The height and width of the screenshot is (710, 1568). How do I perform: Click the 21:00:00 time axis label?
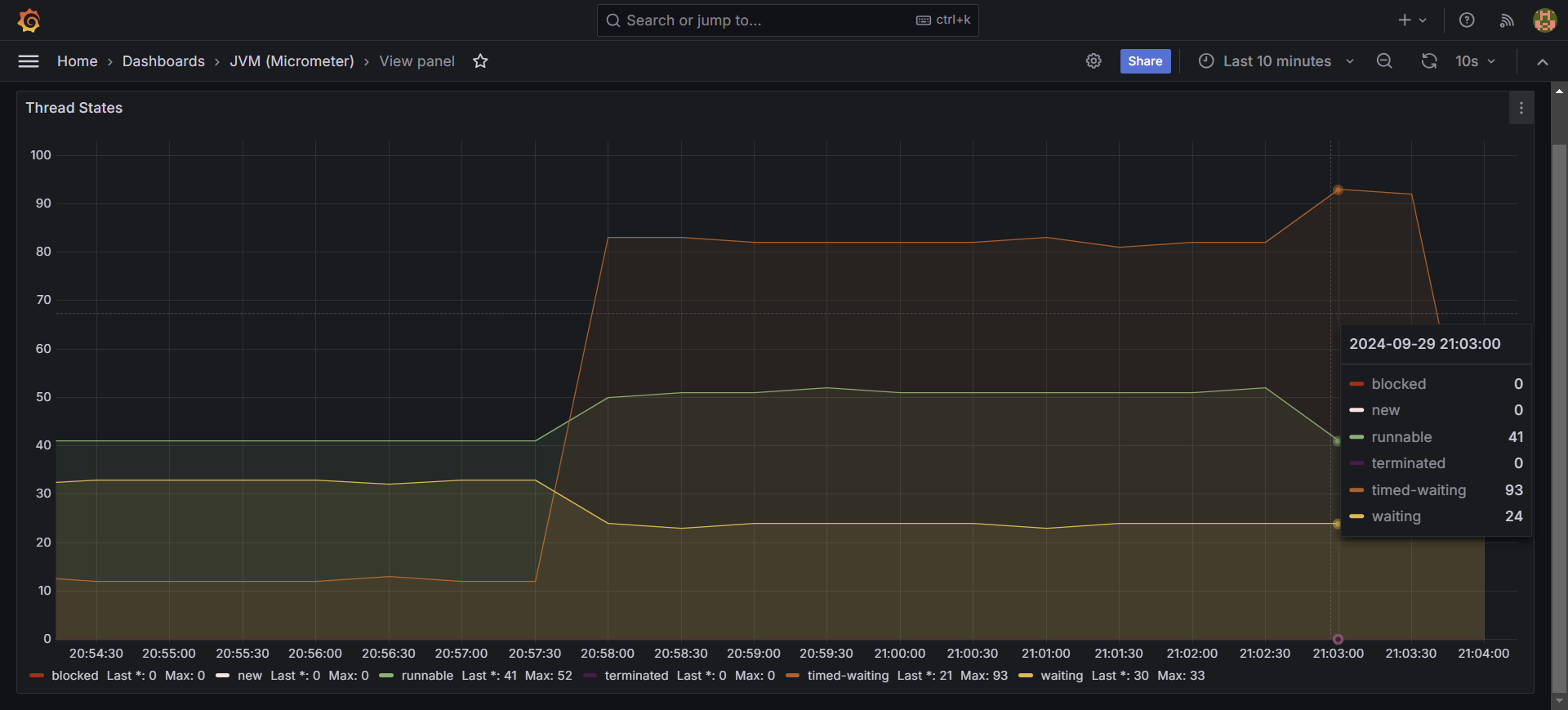pos(899,654)
